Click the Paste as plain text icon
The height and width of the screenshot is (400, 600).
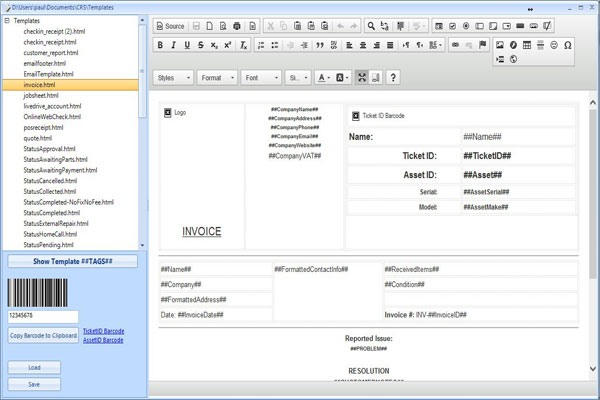311,26
